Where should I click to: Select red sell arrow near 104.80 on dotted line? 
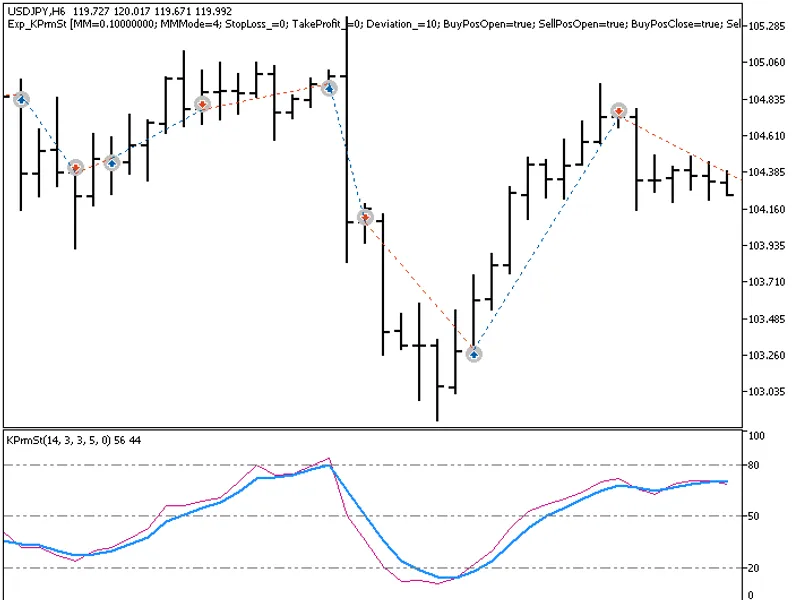pos(203,104)
